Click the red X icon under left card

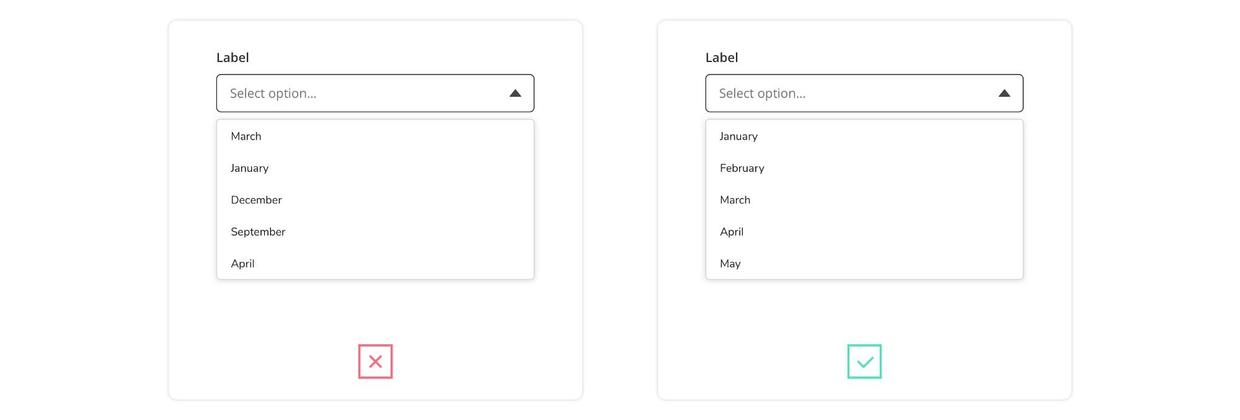pyautogui.click(x=375, y=362)
